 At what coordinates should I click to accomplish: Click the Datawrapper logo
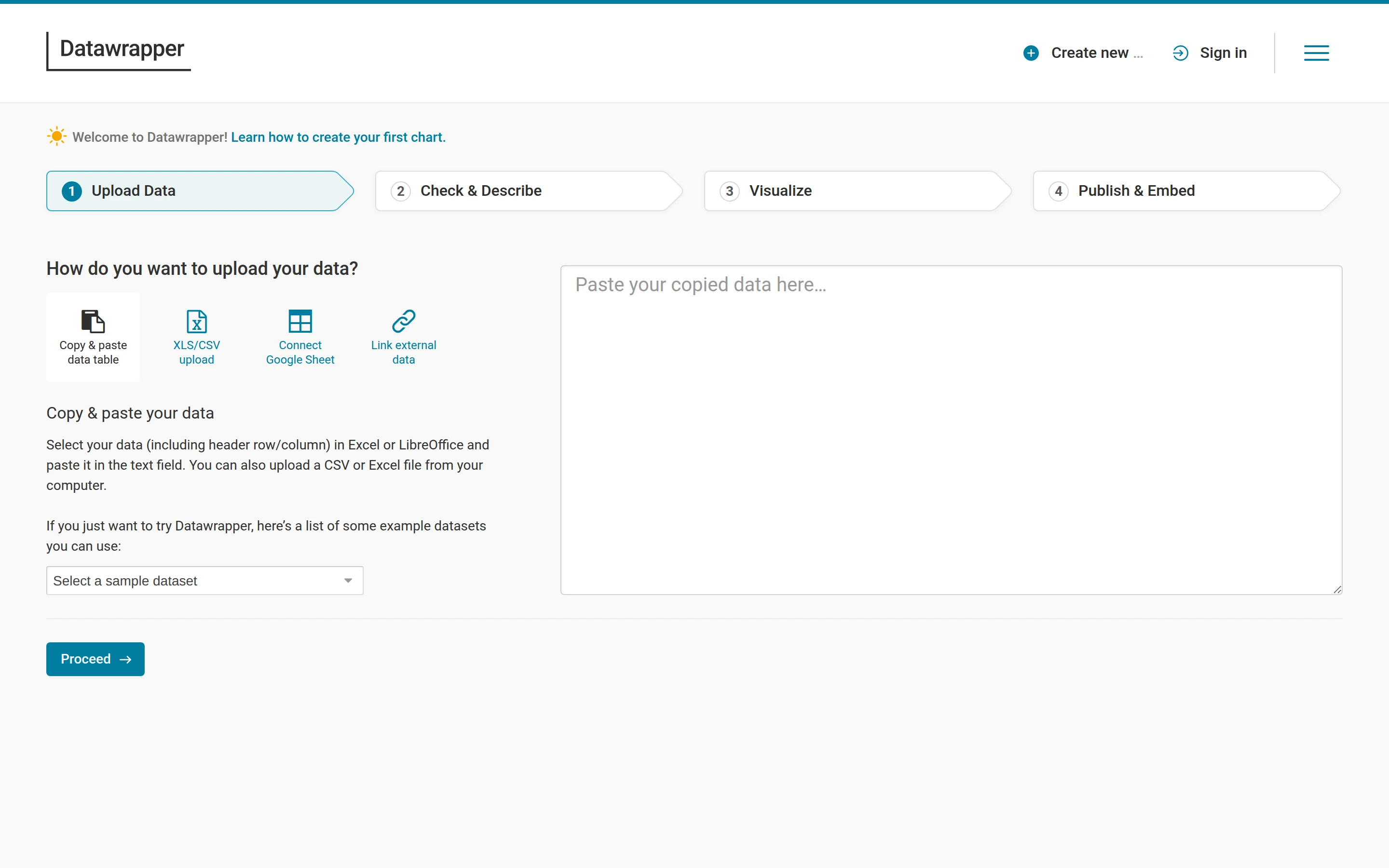118,51
